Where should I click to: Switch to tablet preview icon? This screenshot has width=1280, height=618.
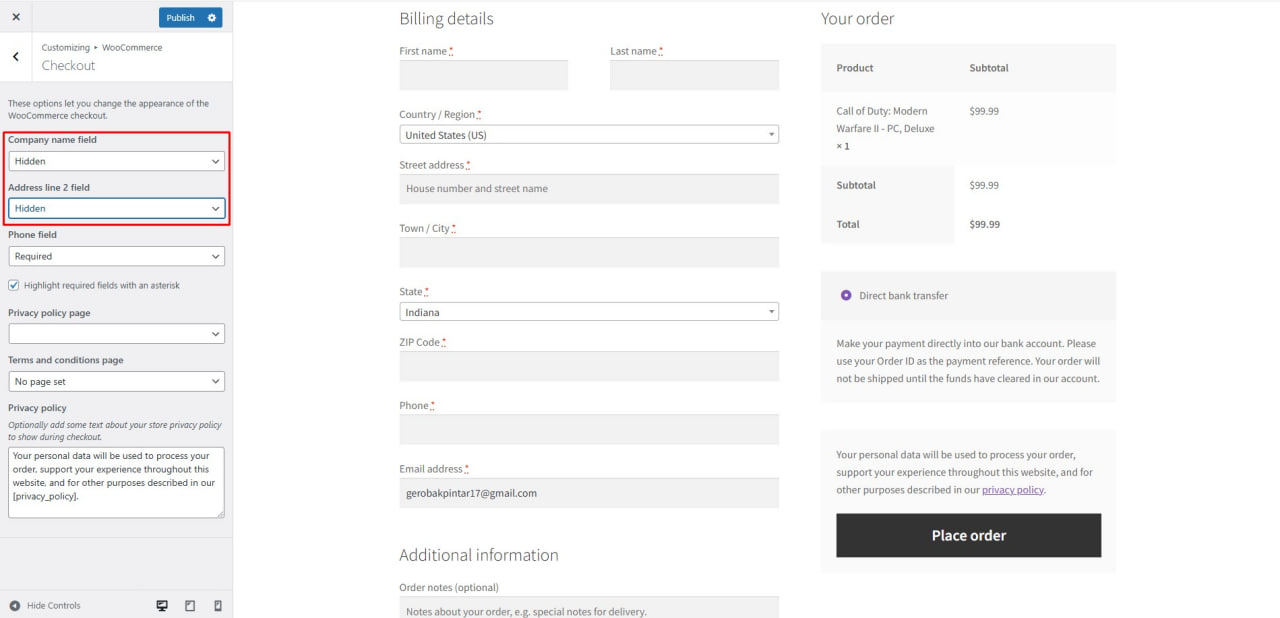point(190,606)
